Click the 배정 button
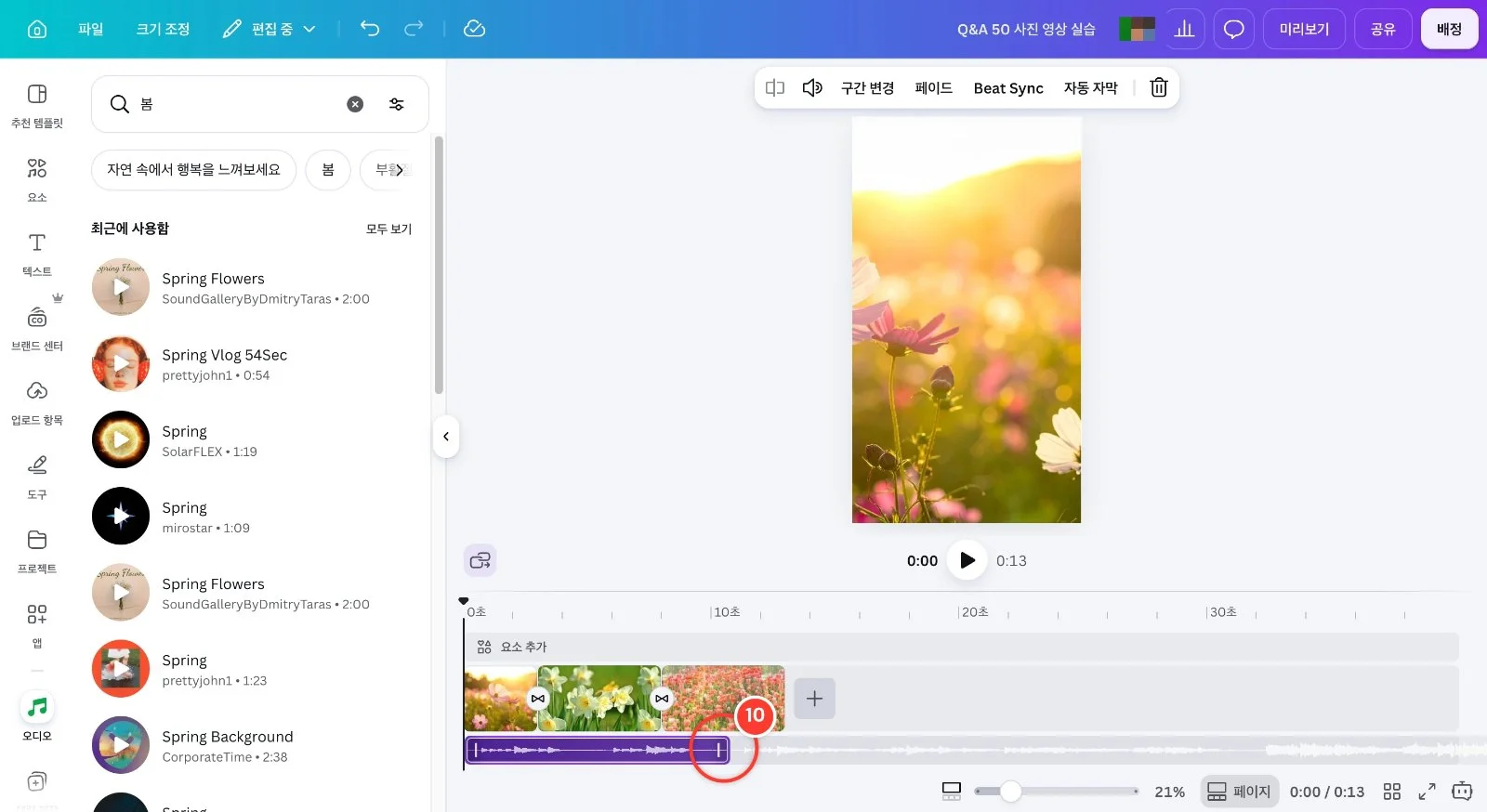1487x812 pixels. click(1449, 29)
